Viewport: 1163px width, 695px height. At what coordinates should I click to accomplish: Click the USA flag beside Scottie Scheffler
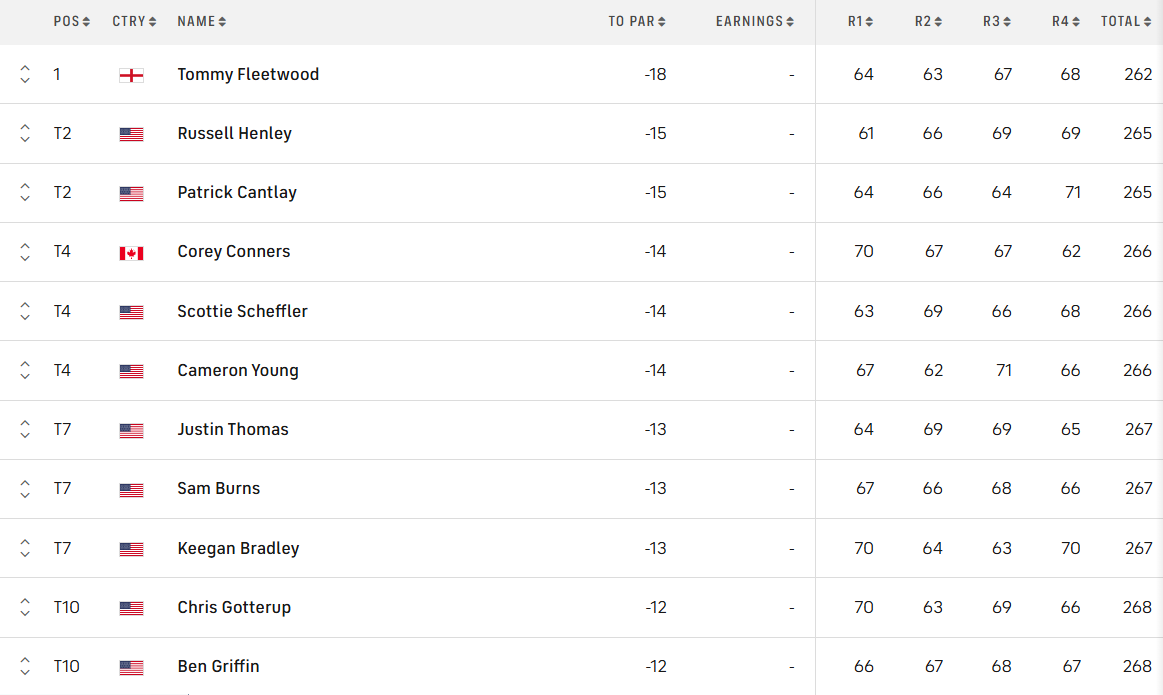pos(131,312)
